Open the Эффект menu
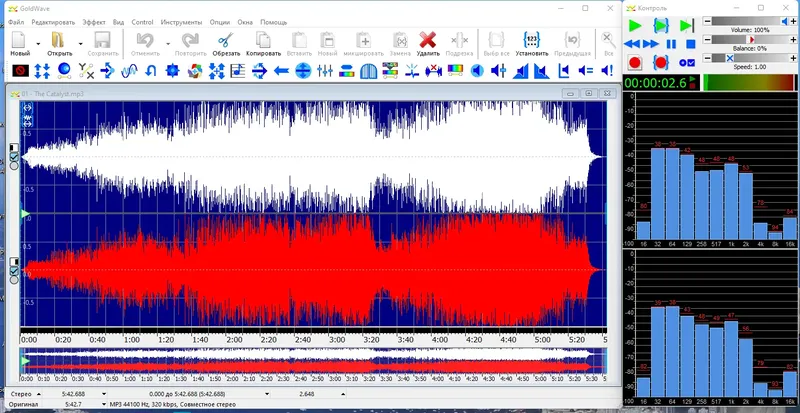800x413 pixels. coord(95,21)
